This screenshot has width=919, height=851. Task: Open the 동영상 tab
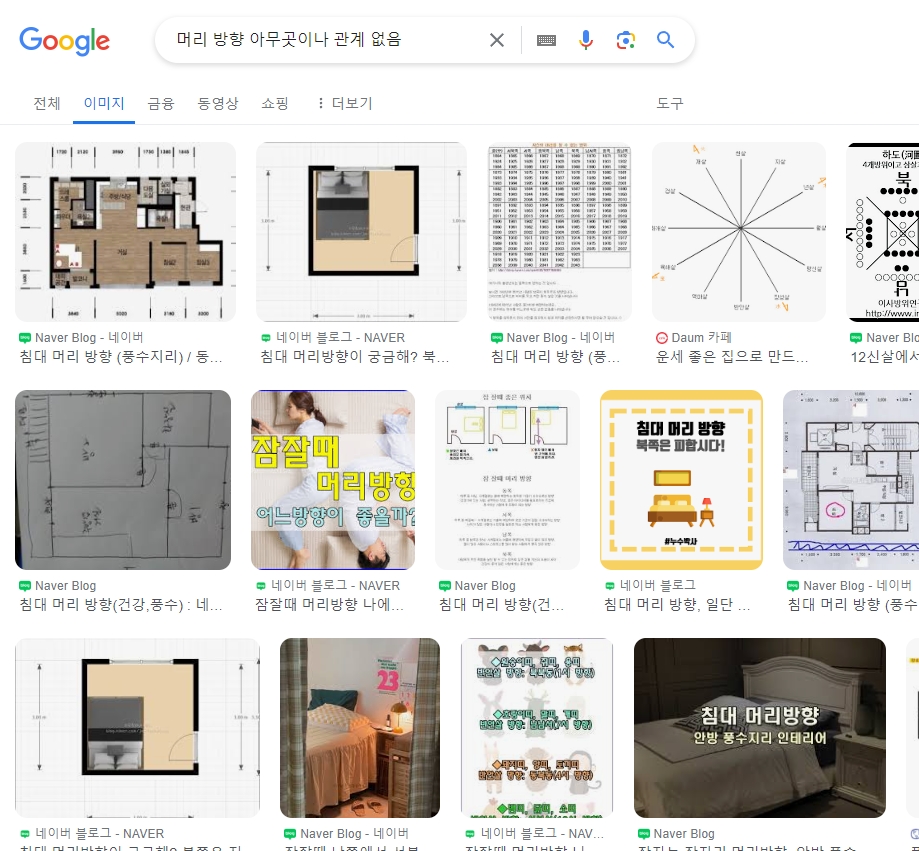tap(218, 103)
